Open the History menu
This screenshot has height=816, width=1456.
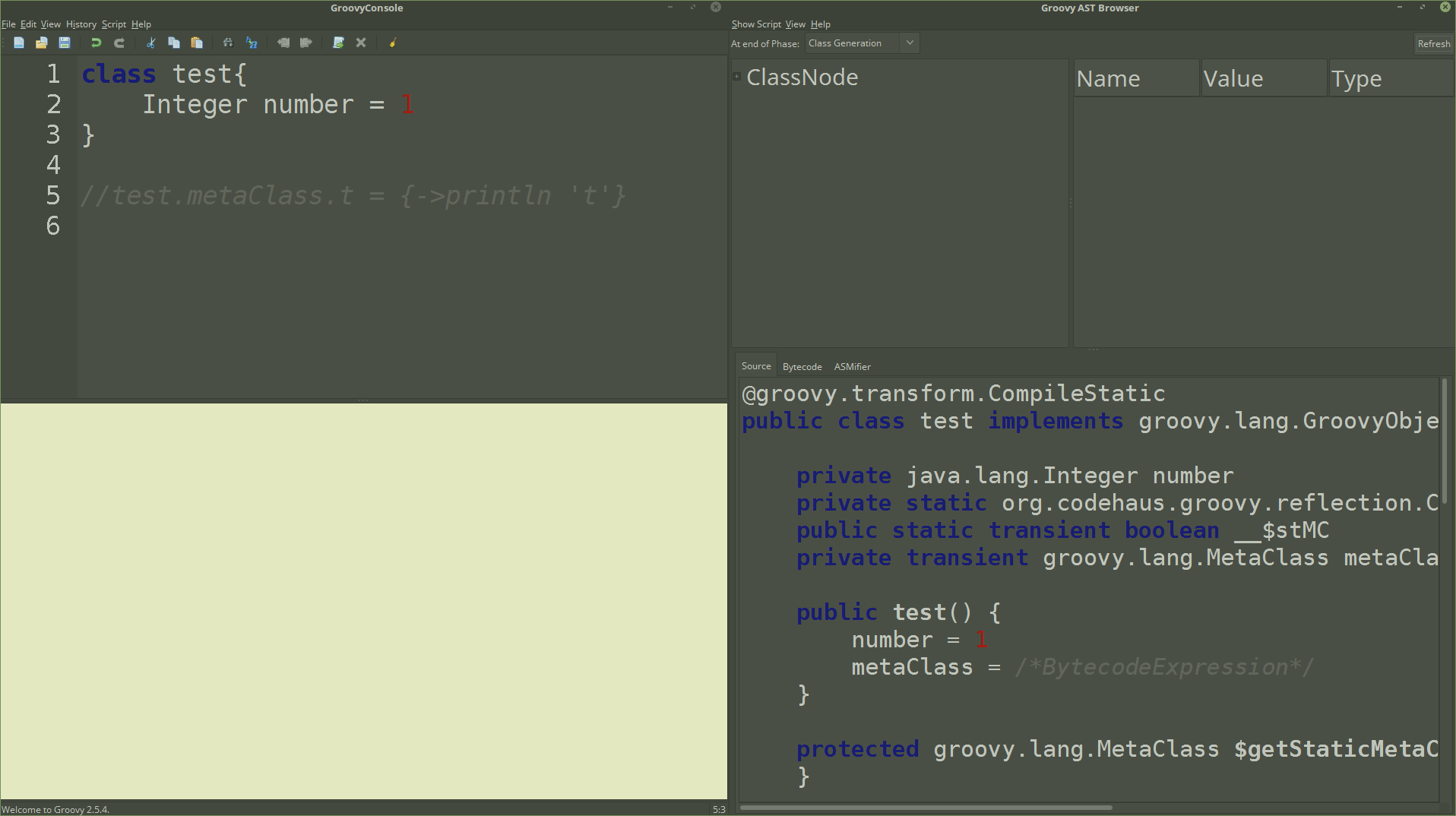pos(81,24)
